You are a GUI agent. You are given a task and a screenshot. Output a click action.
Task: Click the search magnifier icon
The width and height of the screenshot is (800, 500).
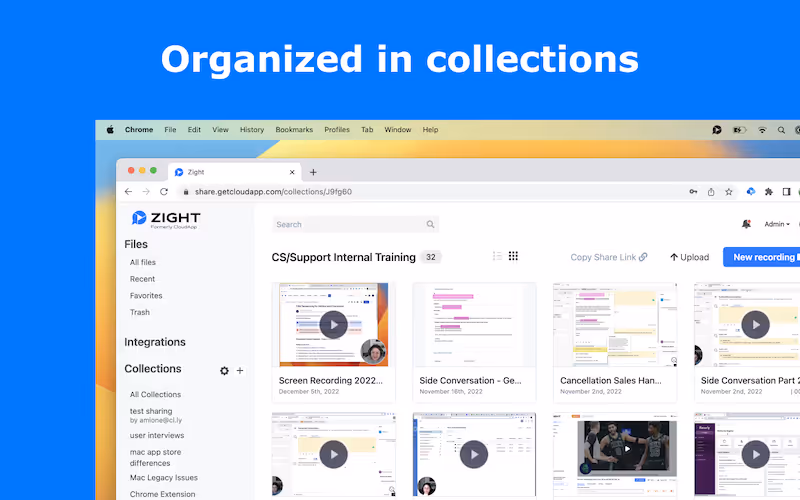pos(430,224)
